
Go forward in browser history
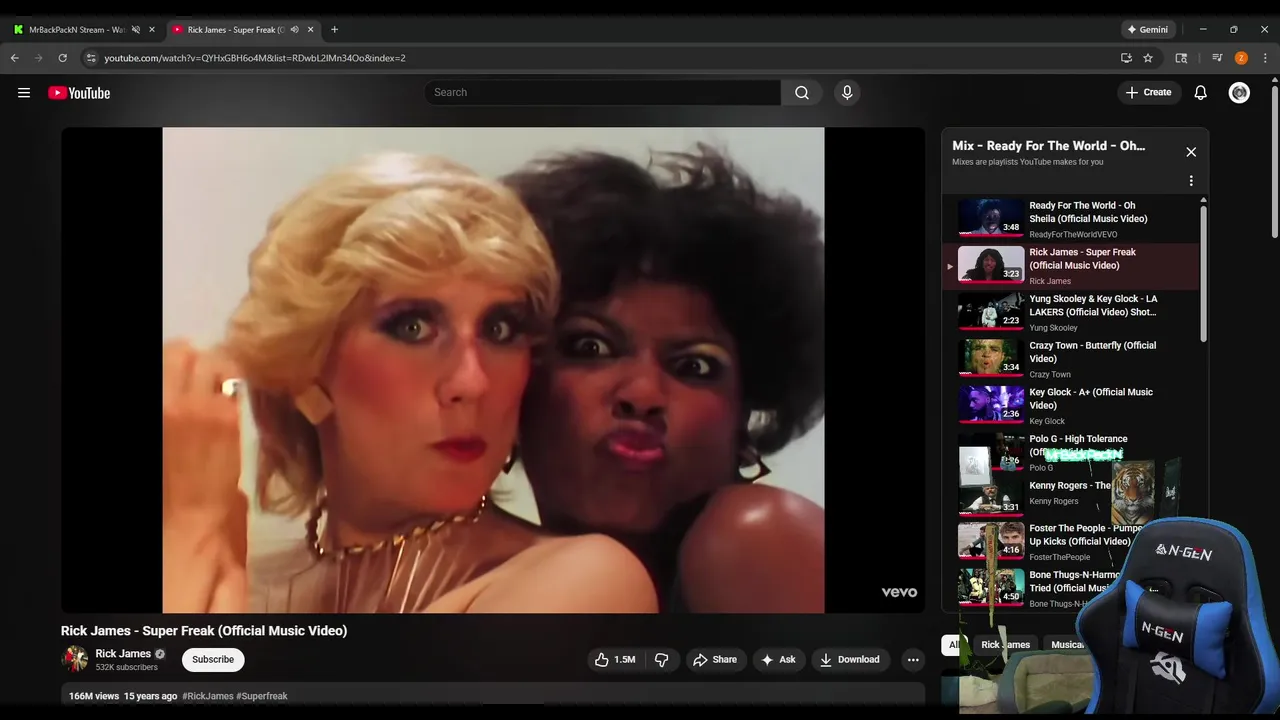[x=39, y=58]
